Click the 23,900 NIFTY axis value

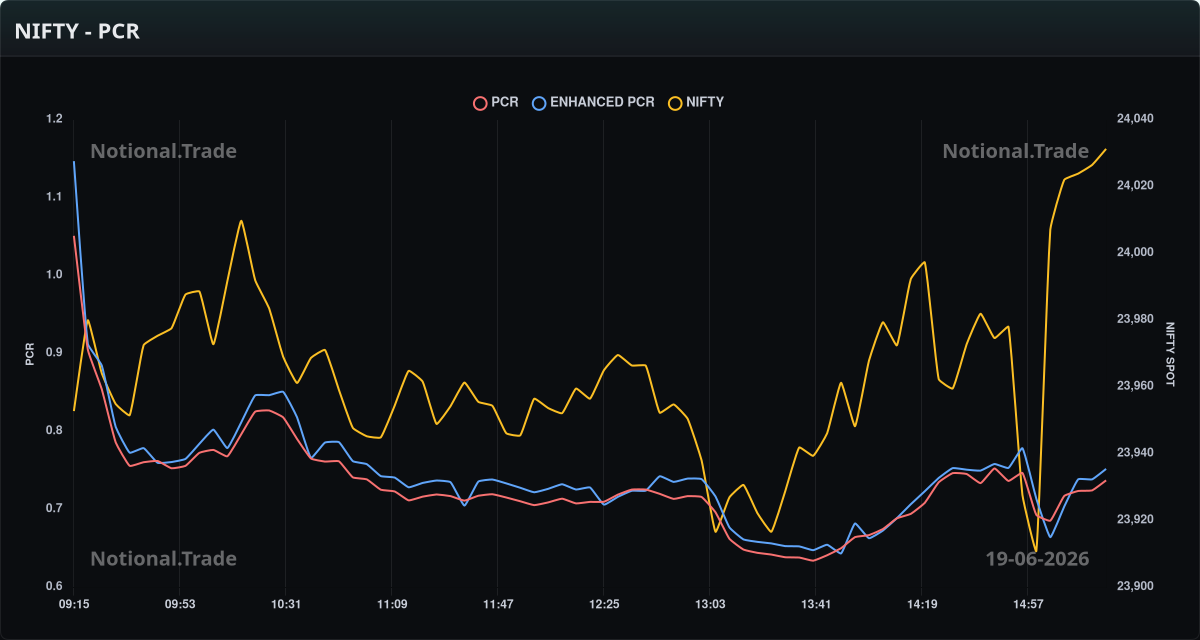click(x=1135, y=587)
